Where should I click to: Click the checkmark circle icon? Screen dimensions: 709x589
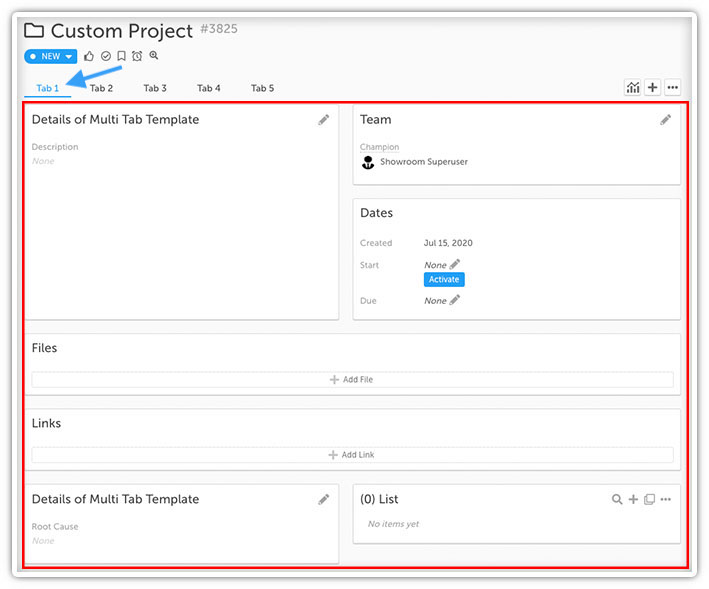coord(105,57)
